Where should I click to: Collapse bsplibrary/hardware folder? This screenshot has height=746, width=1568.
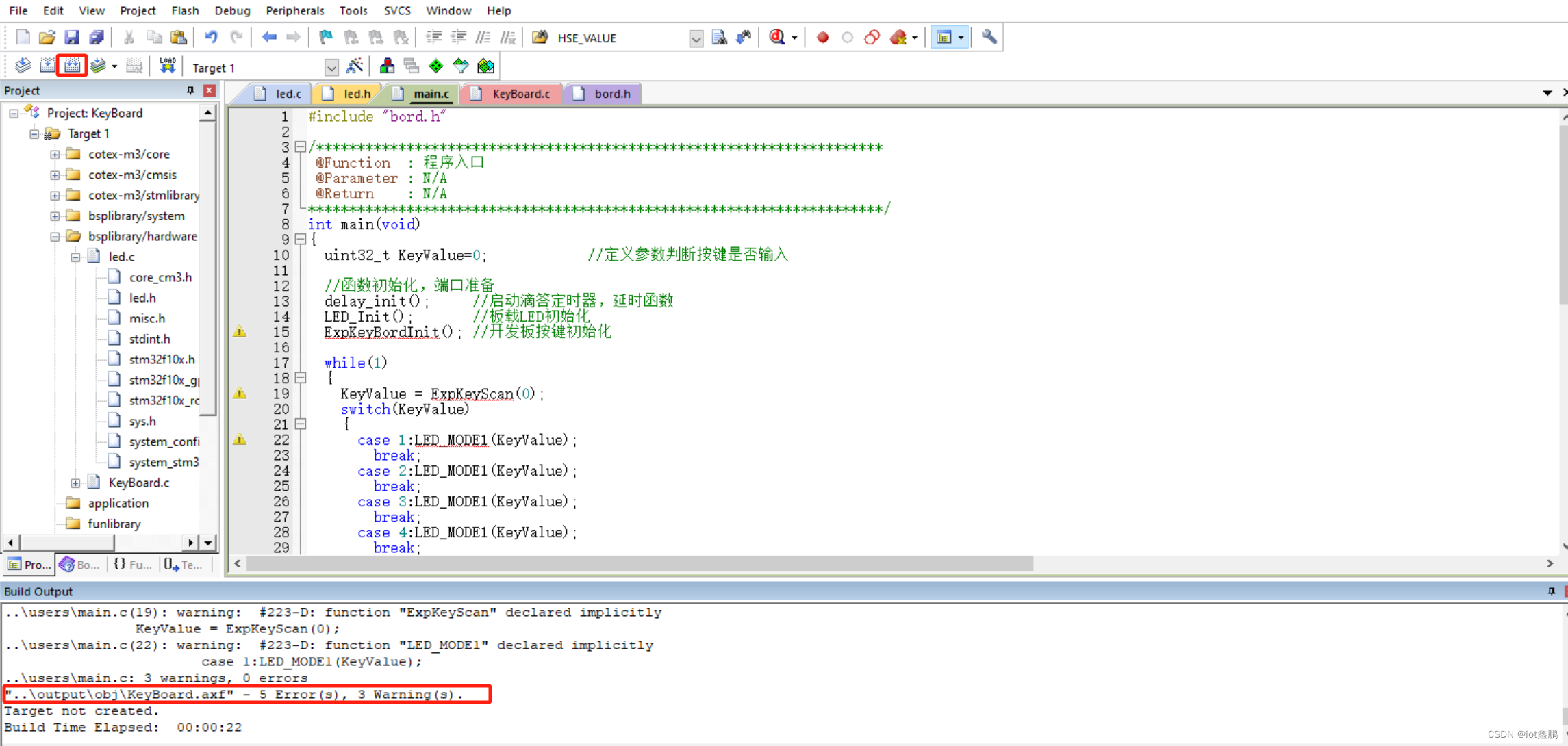pyautogui.click(x=55, y=237)
